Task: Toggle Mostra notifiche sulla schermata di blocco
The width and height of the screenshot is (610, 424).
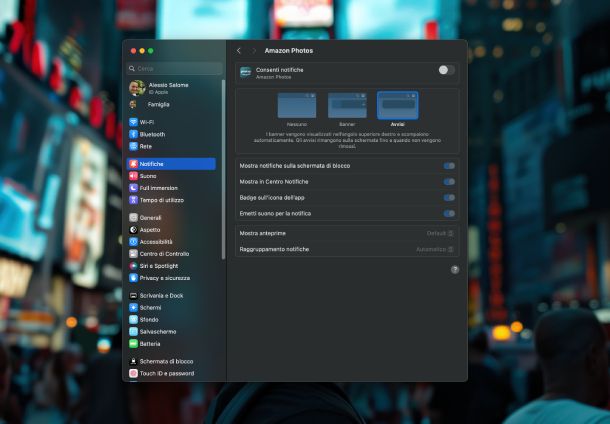Action: (449, 166)
